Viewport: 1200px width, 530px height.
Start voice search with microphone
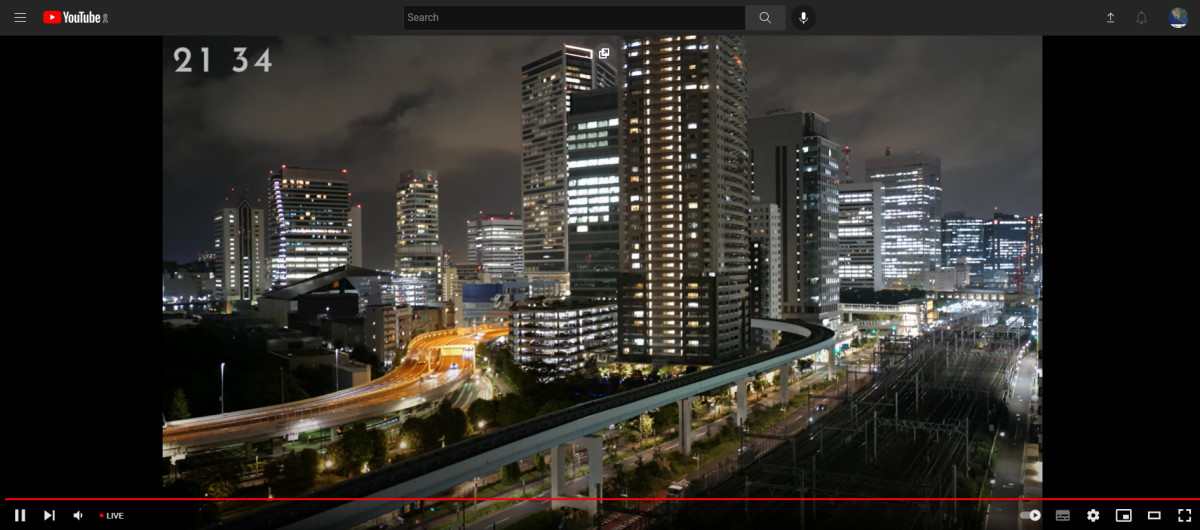tap(803, 17)
